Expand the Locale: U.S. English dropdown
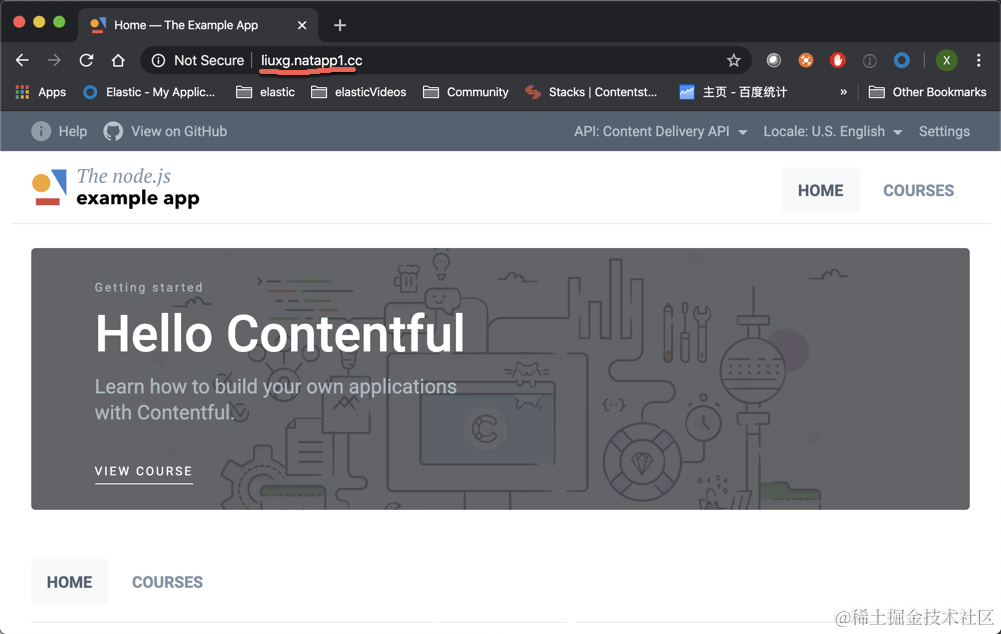Viewport: 1001px width, 634px height. pyautogui.click(x=833, y=132)
